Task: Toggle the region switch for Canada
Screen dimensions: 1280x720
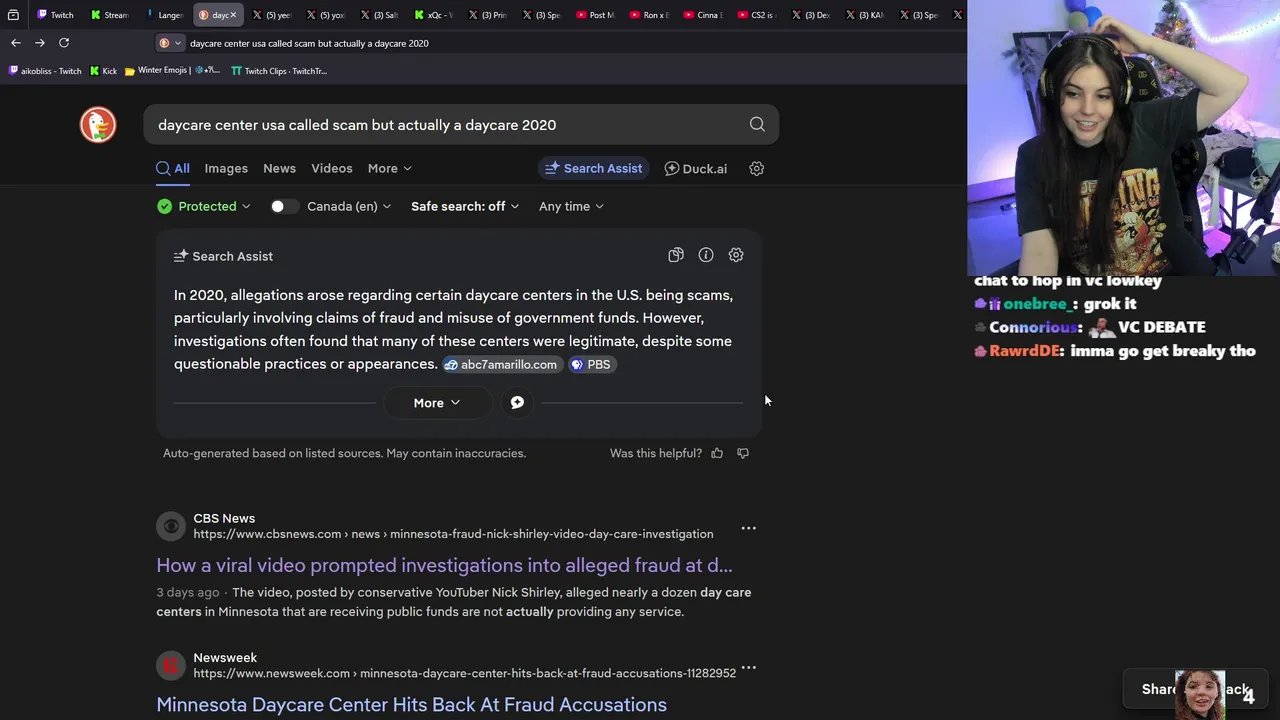Action: [x=284, y=206]
